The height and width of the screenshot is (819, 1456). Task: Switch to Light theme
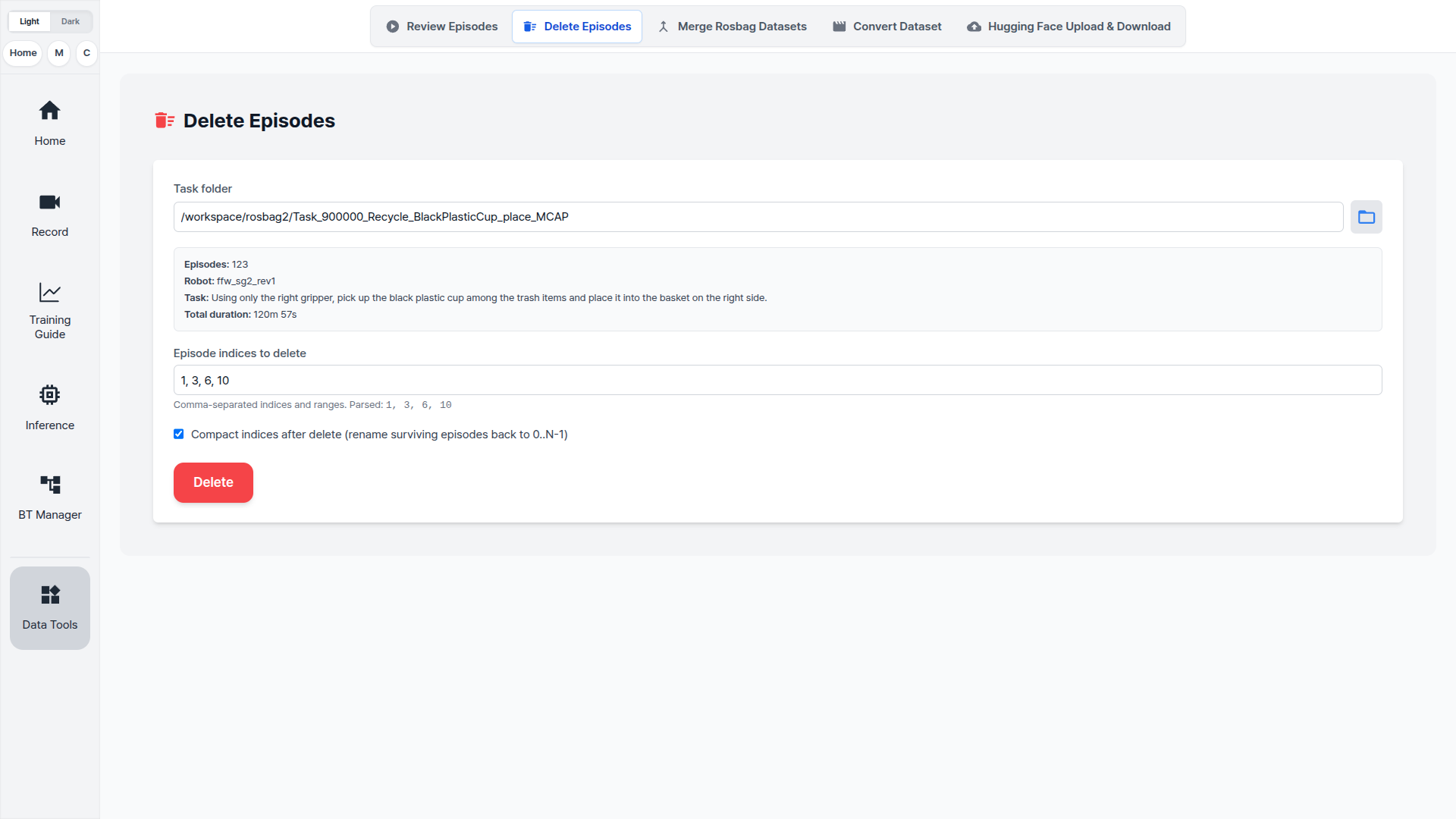coord(30,21)
